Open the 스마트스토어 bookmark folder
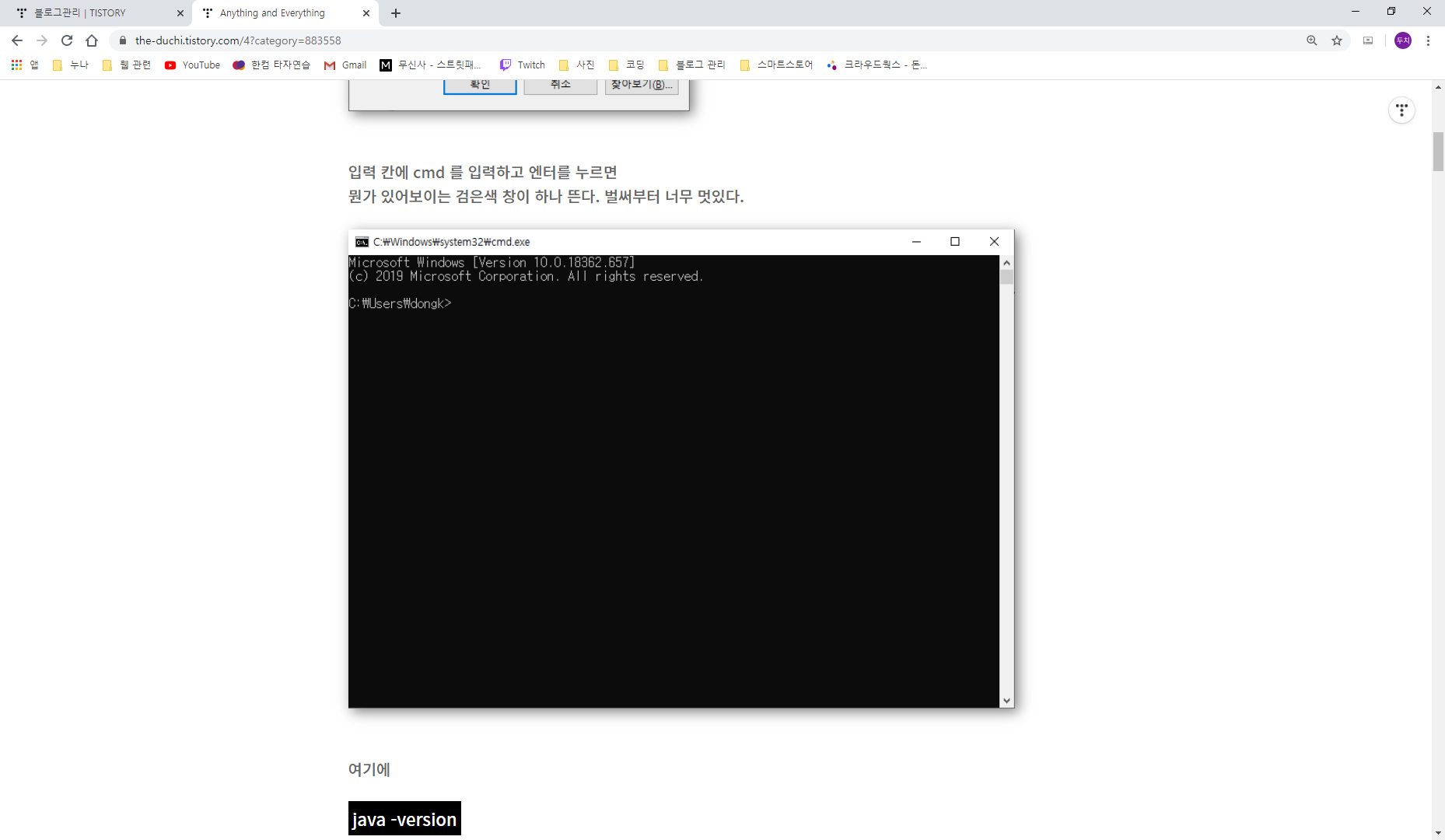This screenshot has height=840, width=1445. pyautogui.click(x=776, y=65)
